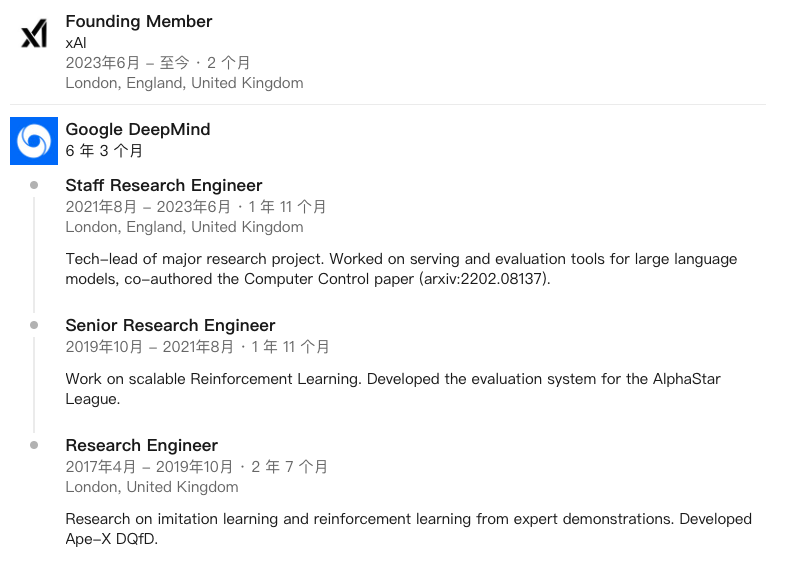Click the xAI London, England location text

[x=184, y=83]
